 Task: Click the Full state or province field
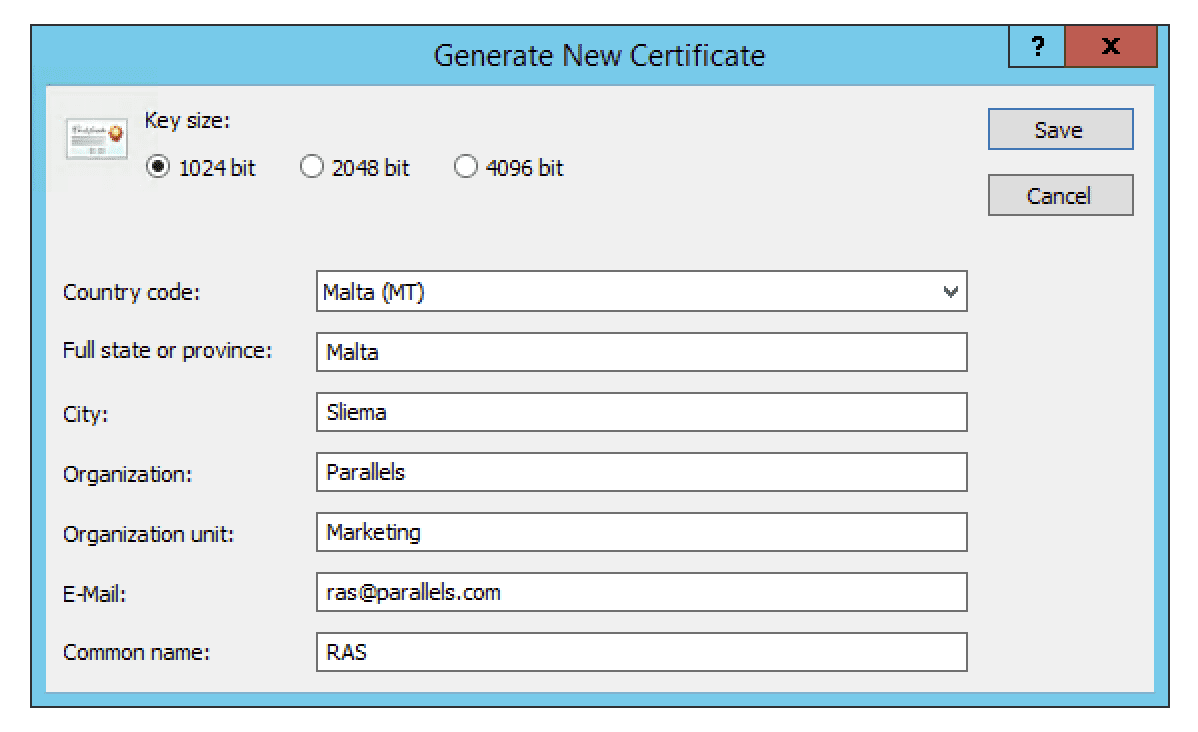[x=640, y=352]
